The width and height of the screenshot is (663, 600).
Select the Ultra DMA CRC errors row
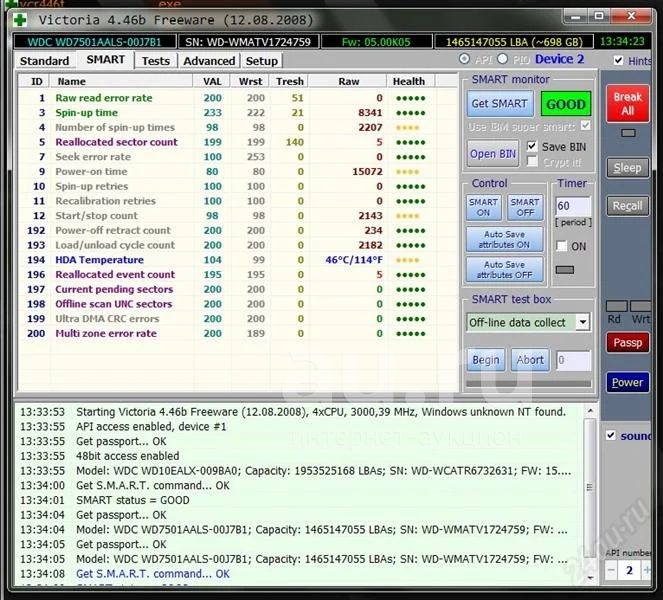(x=237, y=319)
